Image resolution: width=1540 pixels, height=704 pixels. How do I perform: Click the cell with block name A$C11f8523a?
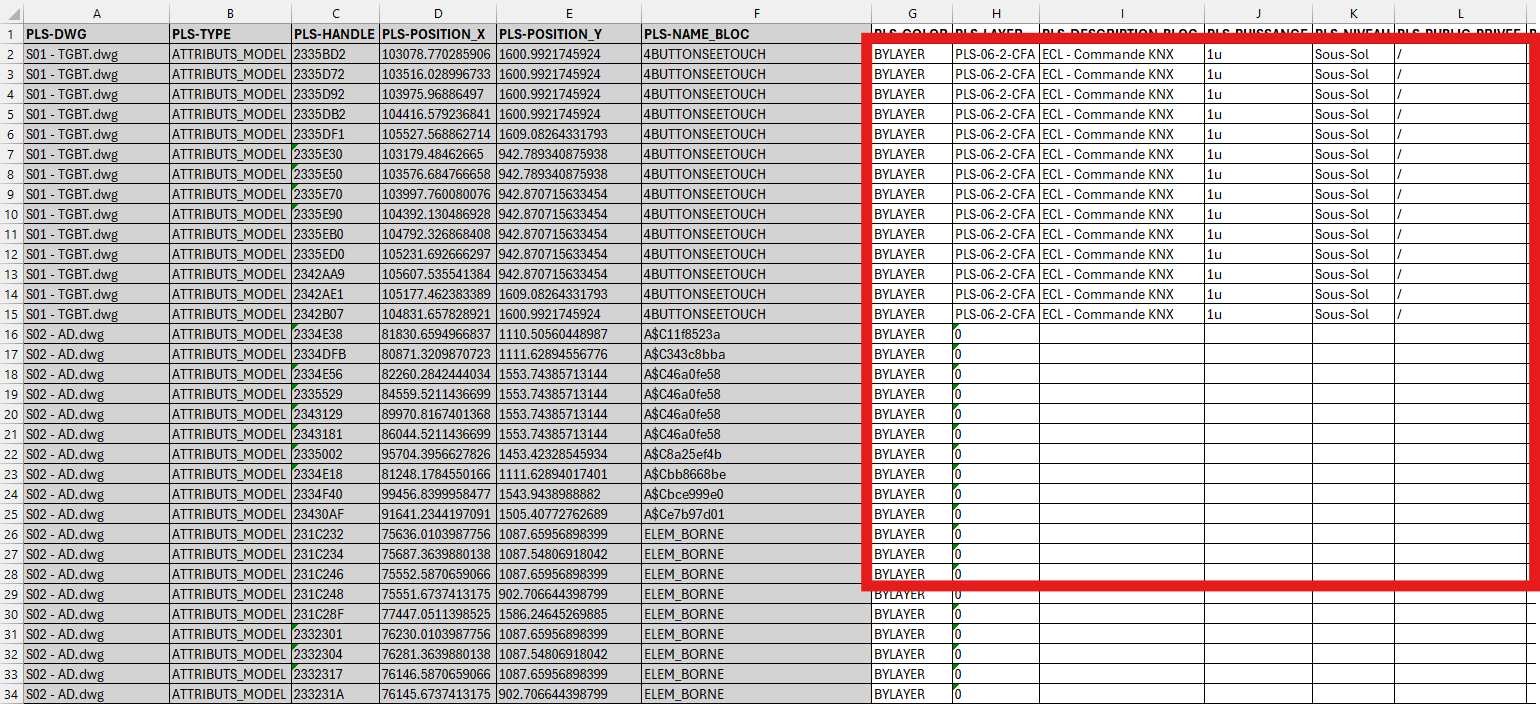point(756,334)
